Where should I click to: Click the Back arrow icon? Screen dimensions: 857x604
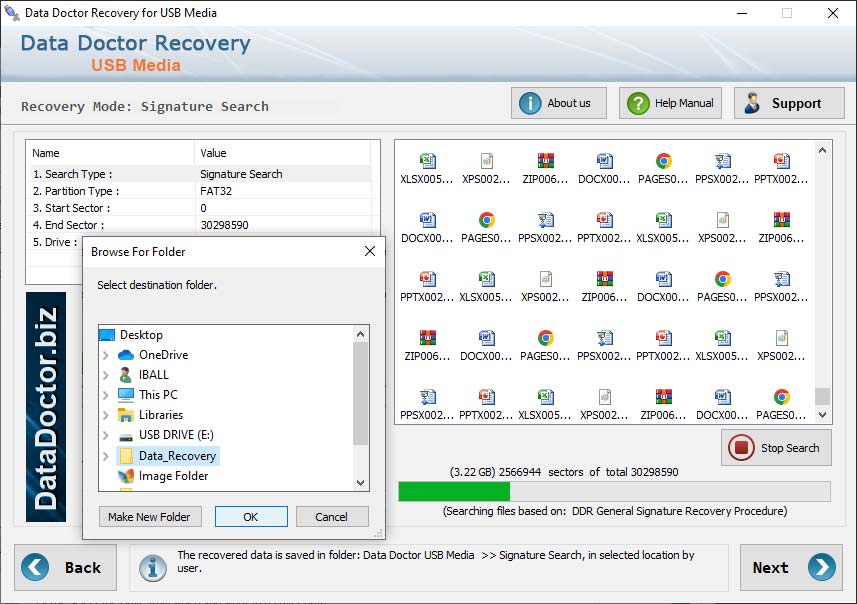[x=36, y=567]
